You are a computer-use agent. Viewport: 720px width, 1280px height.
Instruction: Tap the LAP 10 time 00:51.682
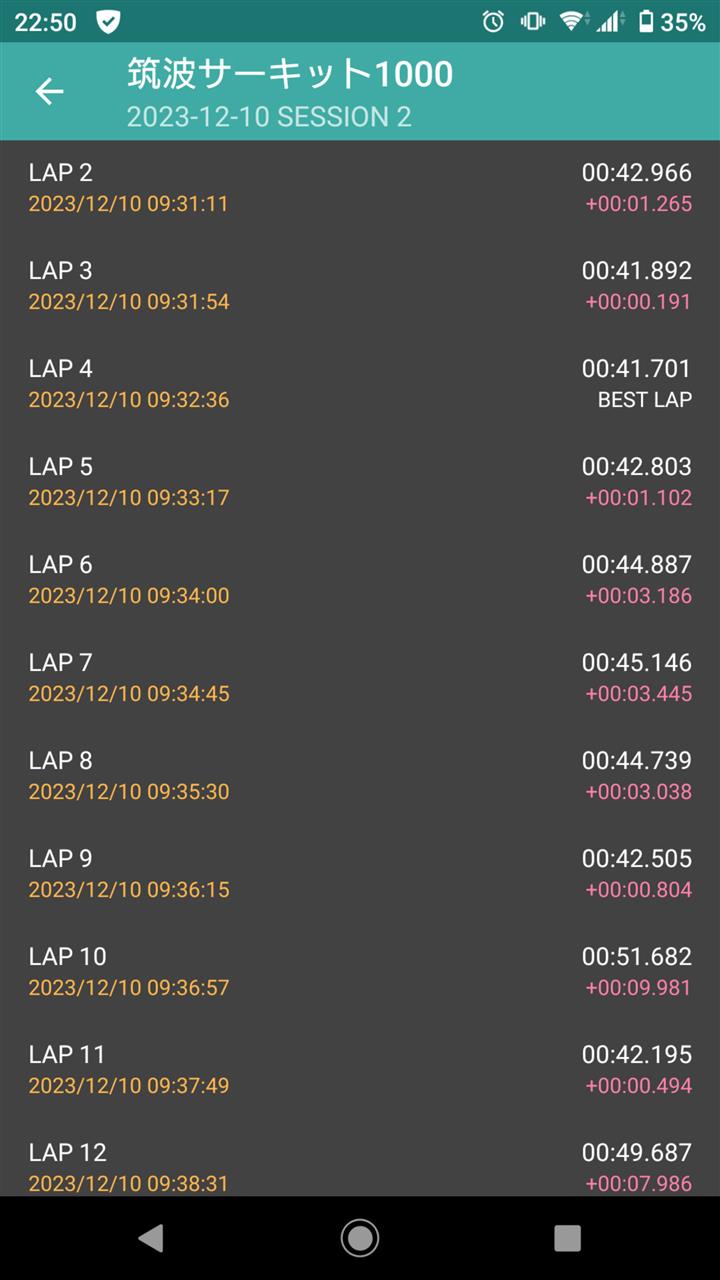(637, 957)
